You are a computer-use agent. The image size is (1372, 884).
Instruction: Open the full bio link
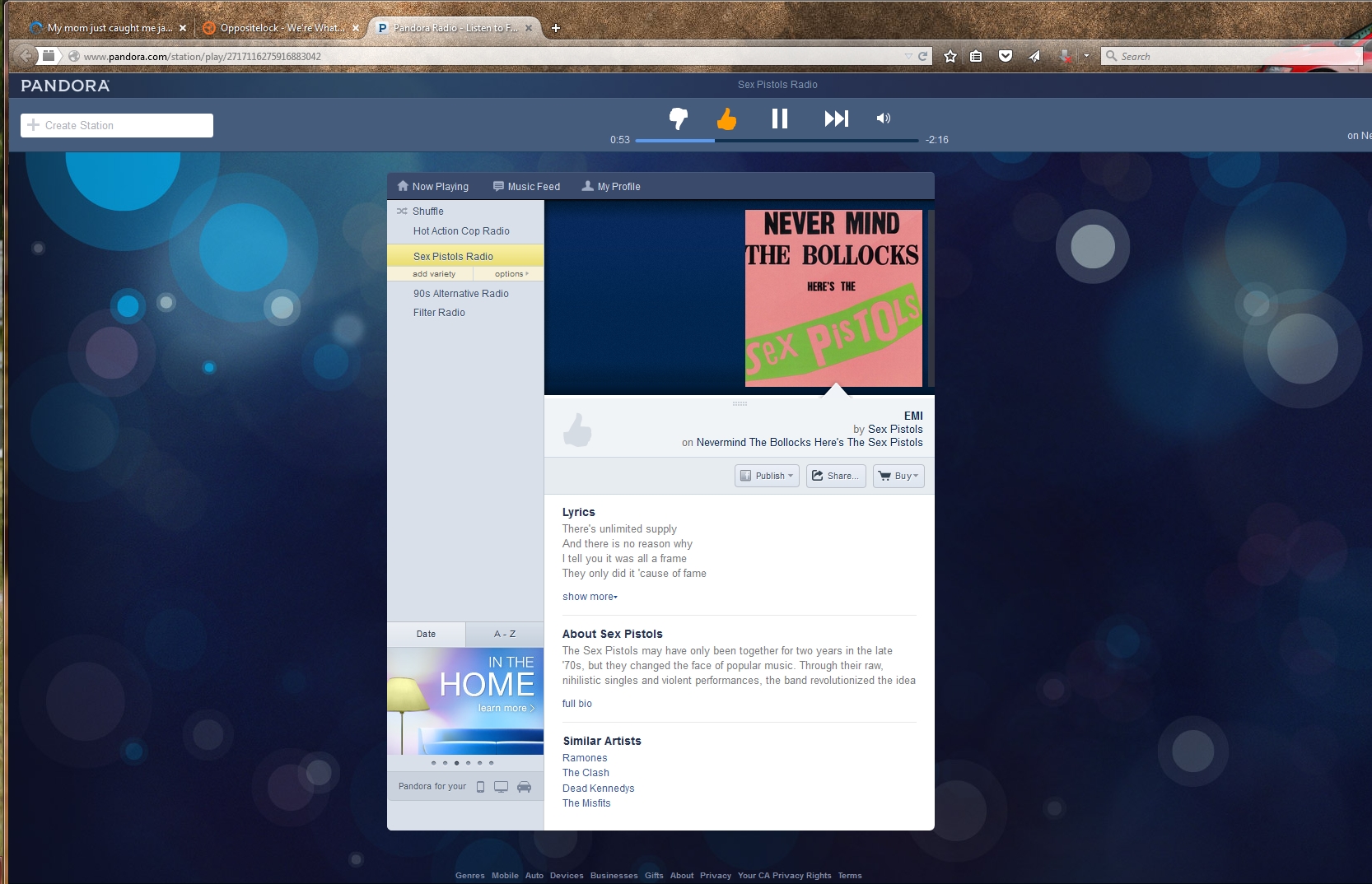click(577, 704)
